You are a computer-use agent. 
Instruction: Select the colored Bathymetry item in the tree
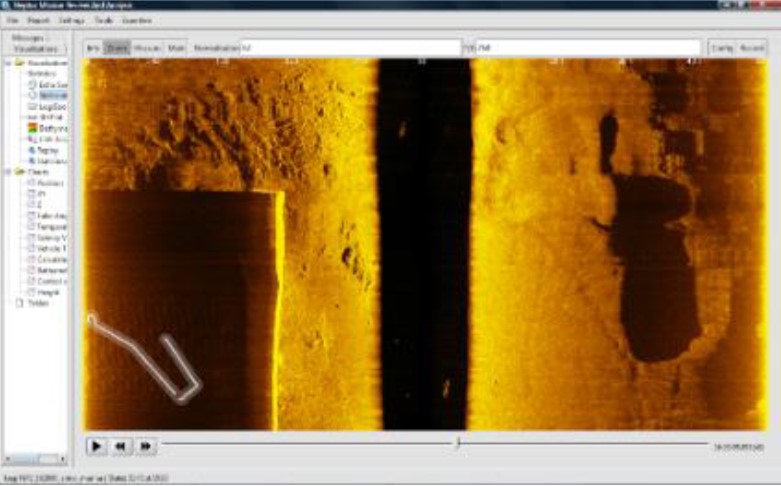coord(47,128)
